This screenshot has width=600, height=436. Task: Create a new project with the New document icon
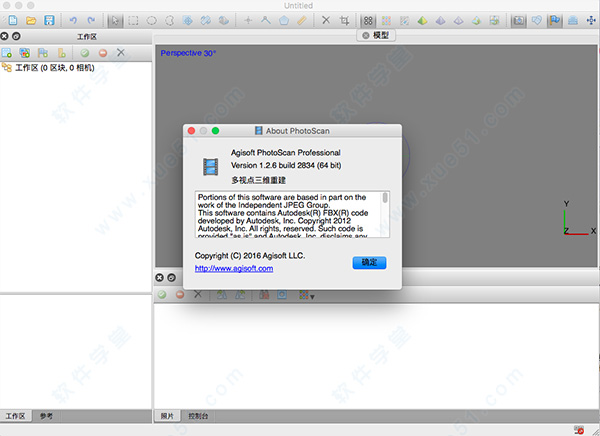coord(13,20)
